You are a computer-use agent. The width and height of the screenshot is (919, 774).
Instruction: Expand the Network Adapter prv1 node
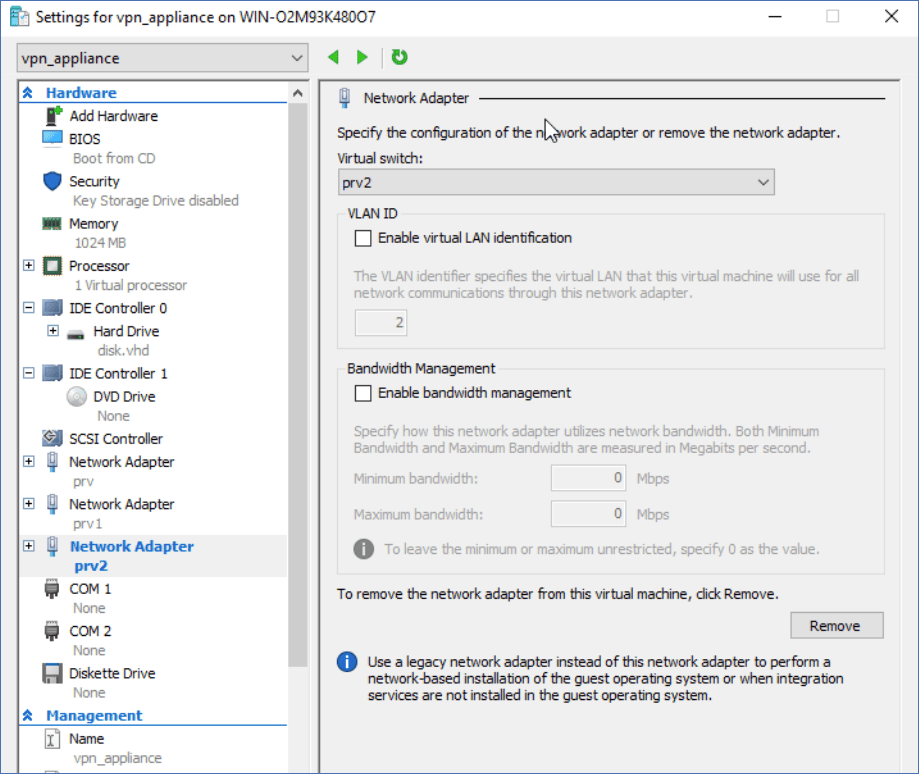(28, 504)
